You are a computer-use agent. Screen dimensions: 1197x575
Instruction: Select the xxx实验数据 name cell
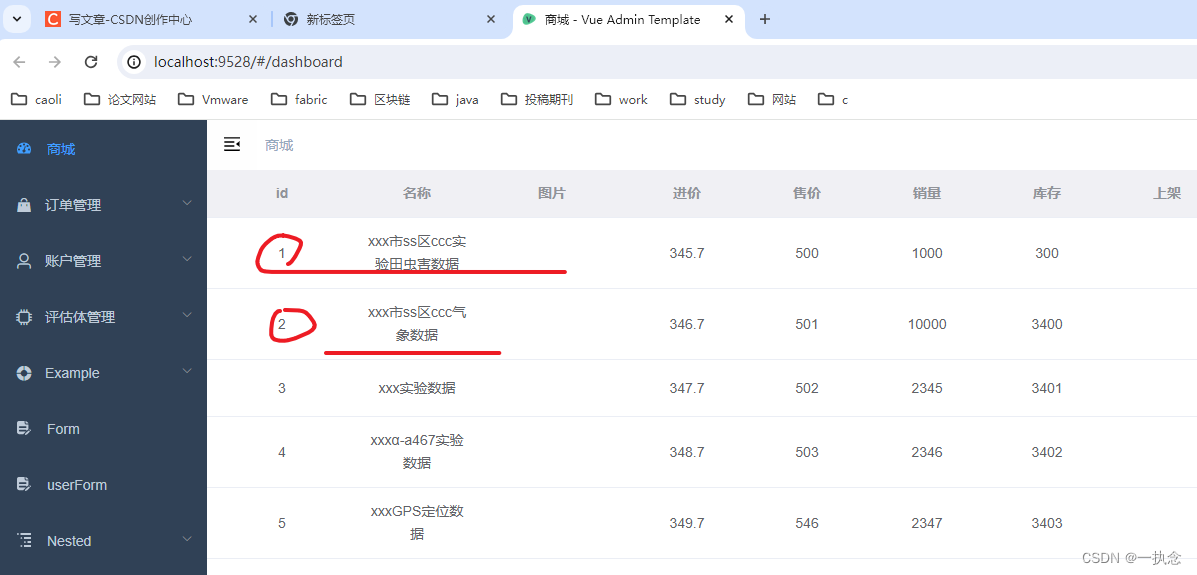pyautogui.click(x=417, y=388)
